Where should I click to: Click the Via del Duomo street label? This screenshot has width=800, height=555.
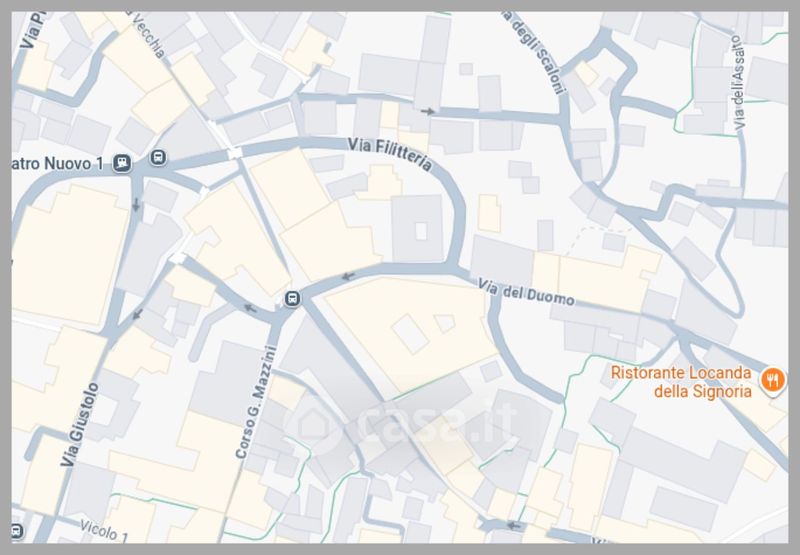526,292
